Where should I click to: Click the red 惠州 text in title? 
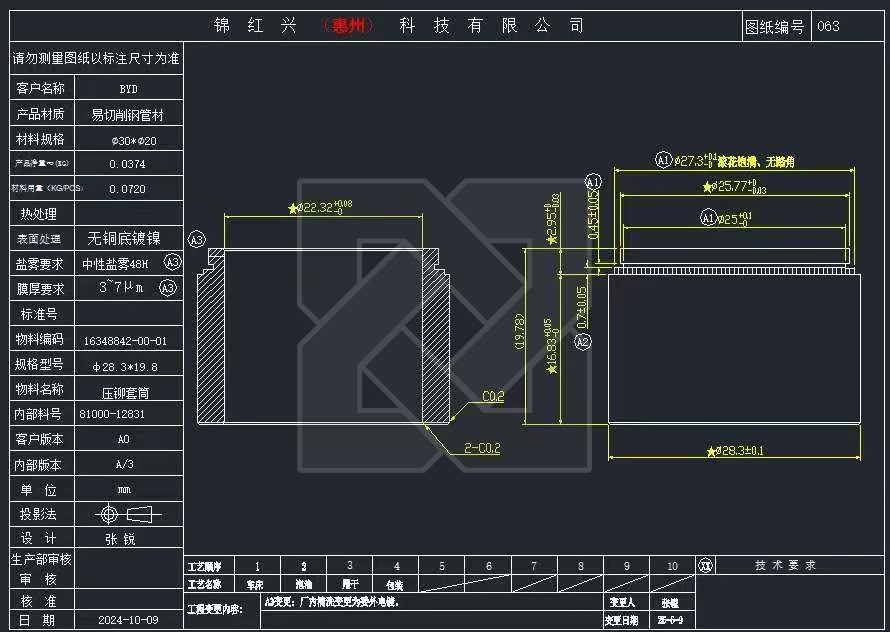349,26
